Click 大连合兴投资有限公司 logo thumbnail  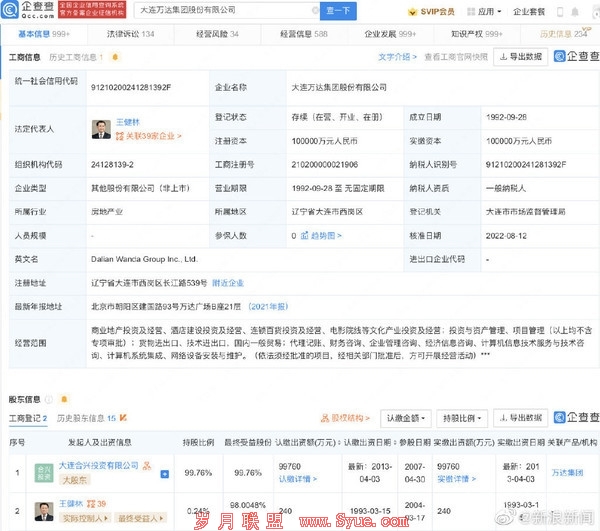44,473
